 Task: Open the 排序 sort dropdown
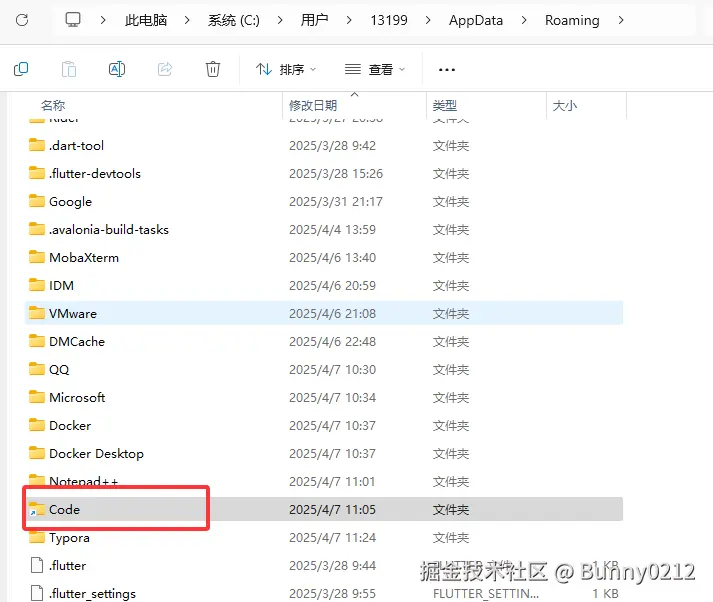tap(286, 70)
